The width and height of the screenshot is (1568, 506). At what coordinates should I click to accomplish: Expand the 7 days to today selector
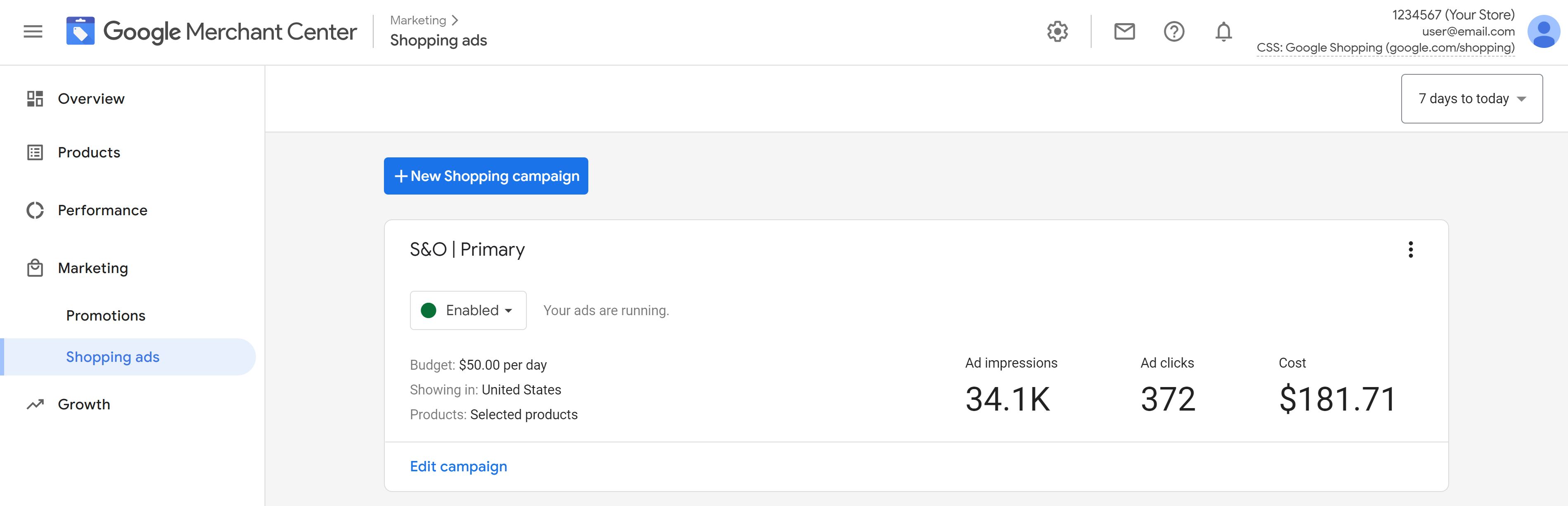[1471, 99]
